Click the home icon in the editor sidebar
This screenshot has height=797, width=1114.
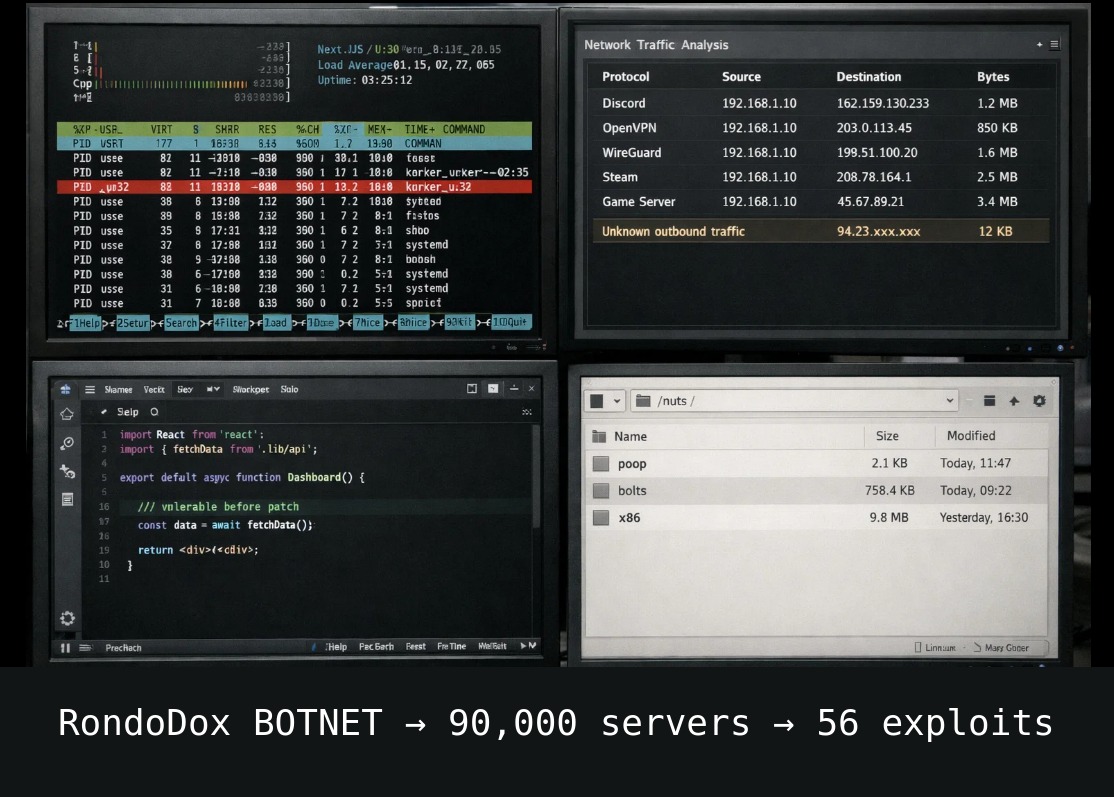point(68,413)
